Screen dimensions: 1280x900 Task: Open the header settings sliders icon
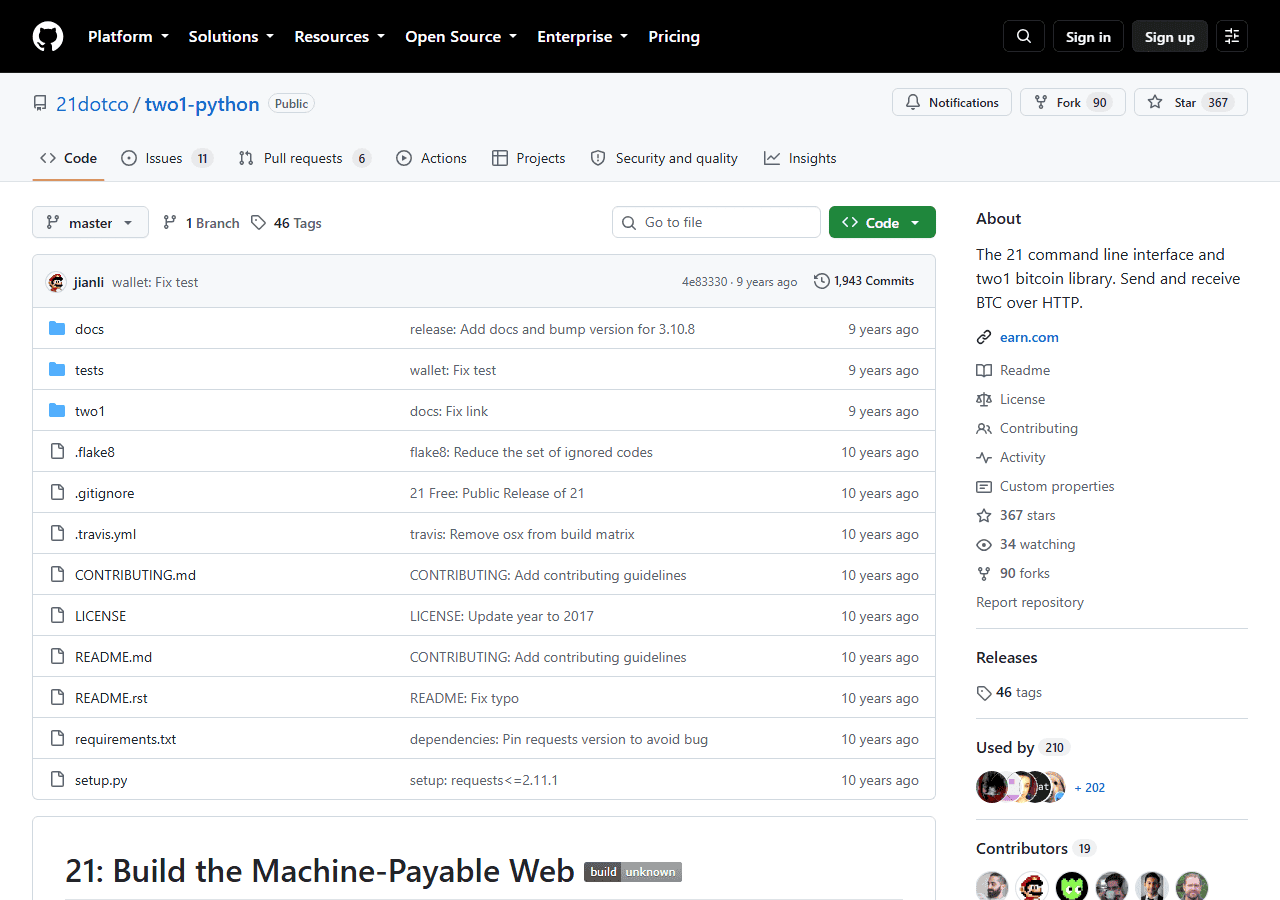1232,36
